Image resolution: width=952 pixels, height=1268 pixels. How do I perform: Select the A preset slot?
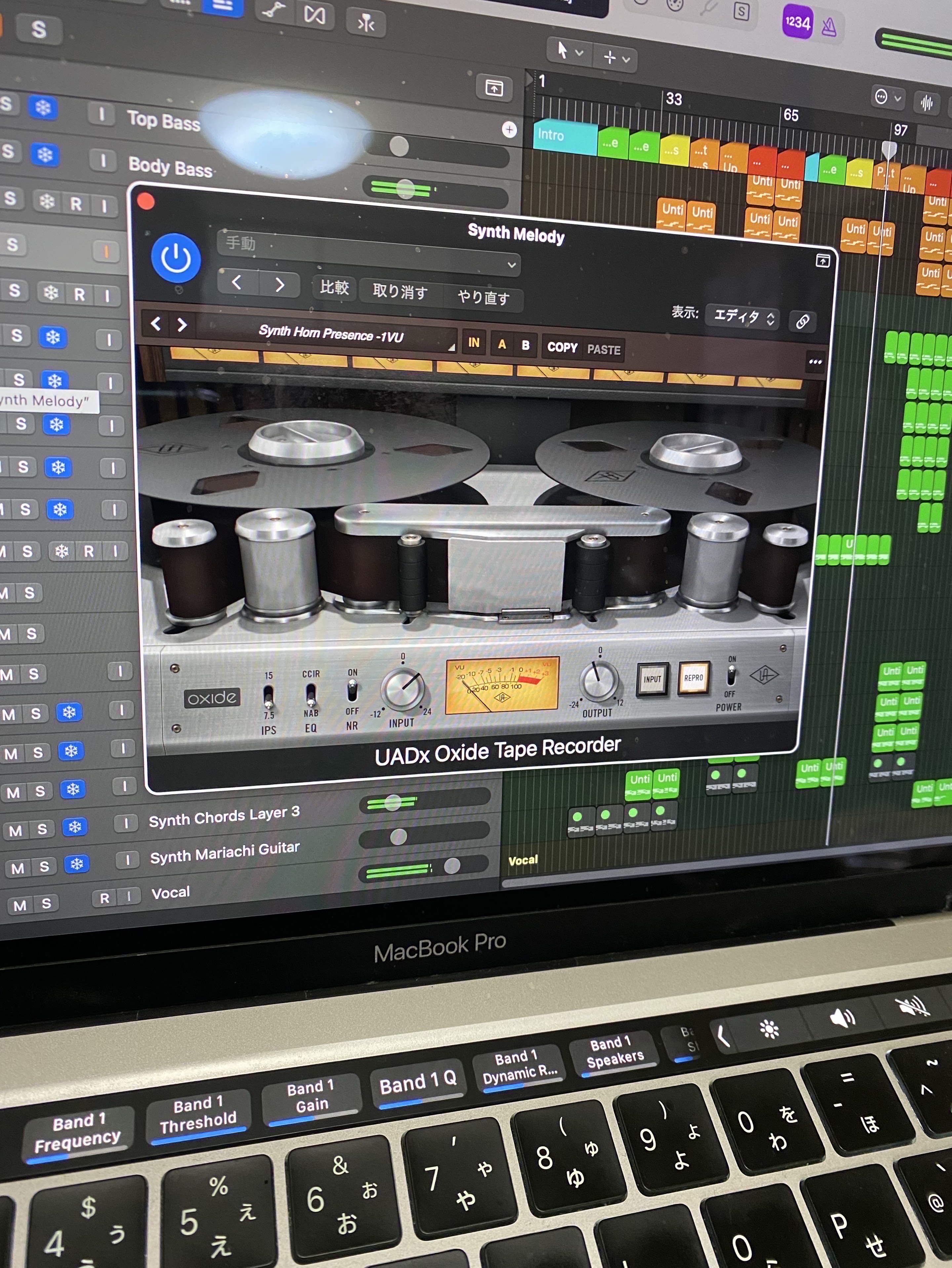point(501,344)
